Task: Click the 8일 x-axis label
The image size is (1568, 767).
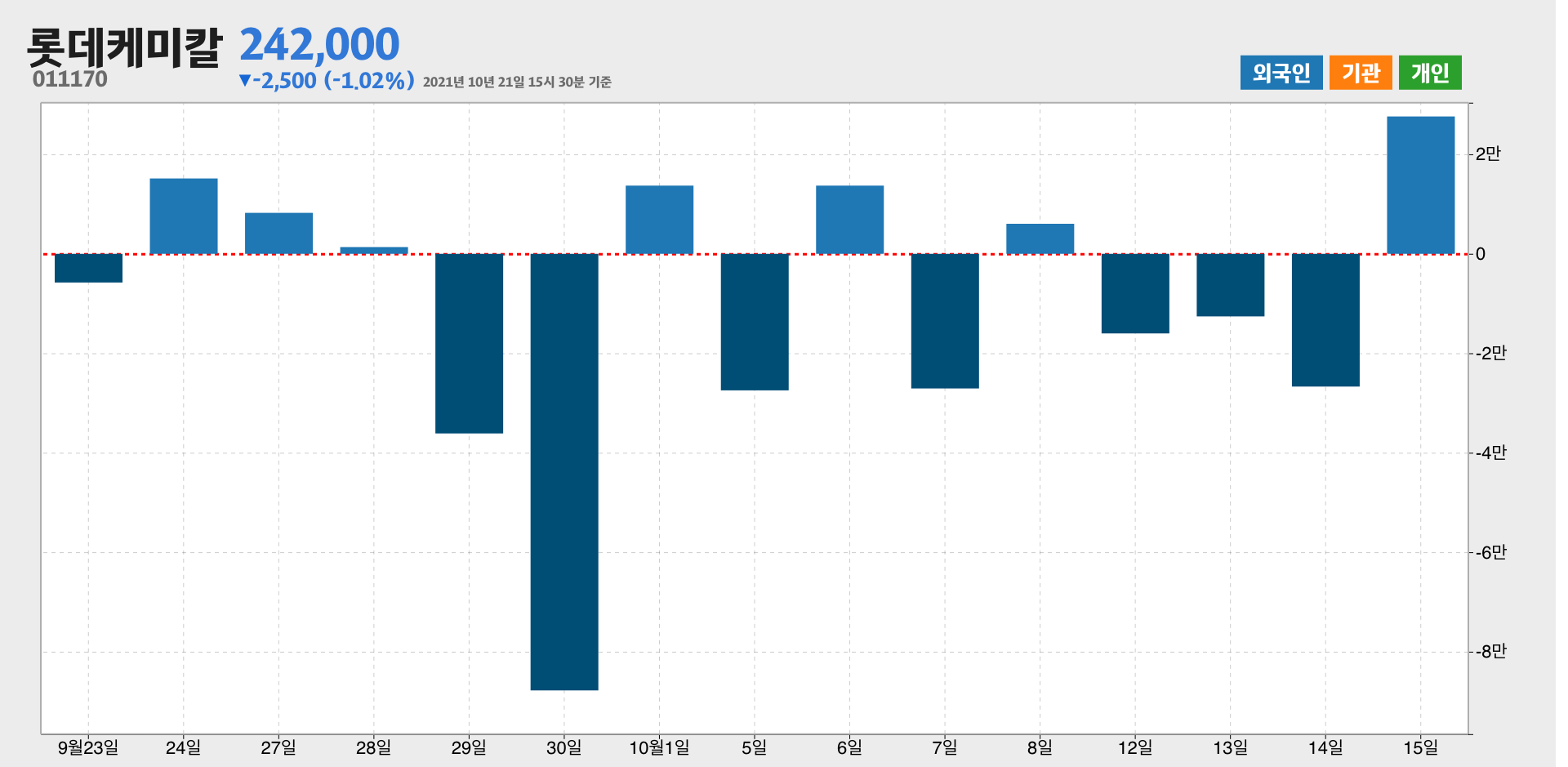Action: [x=1040, y=747]
